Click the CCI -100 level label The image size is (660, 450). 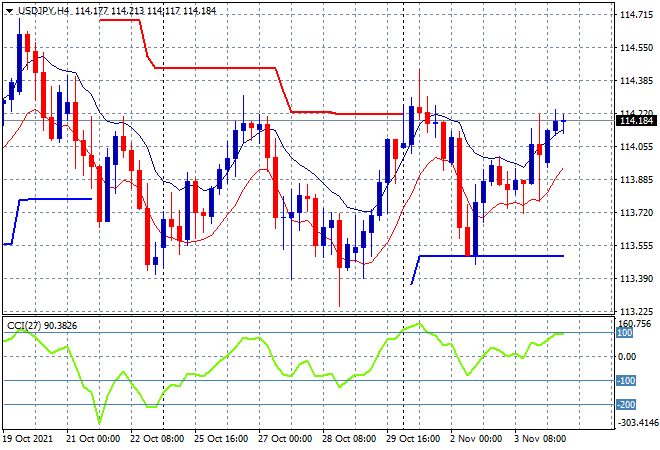click(x=626, y=381)
